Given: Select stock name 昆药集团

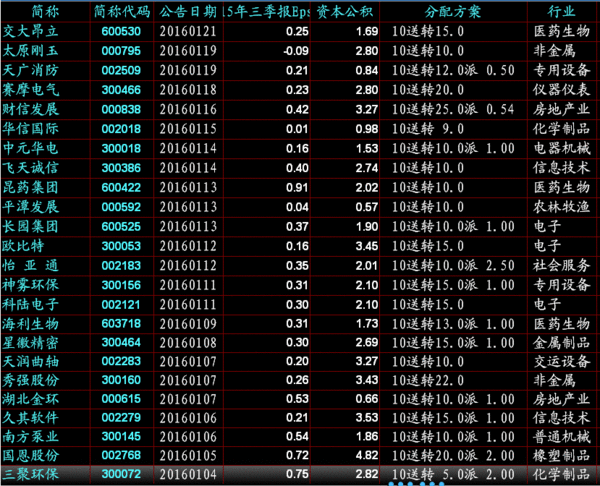Looking at the screenshot, I should click(30, 188).
